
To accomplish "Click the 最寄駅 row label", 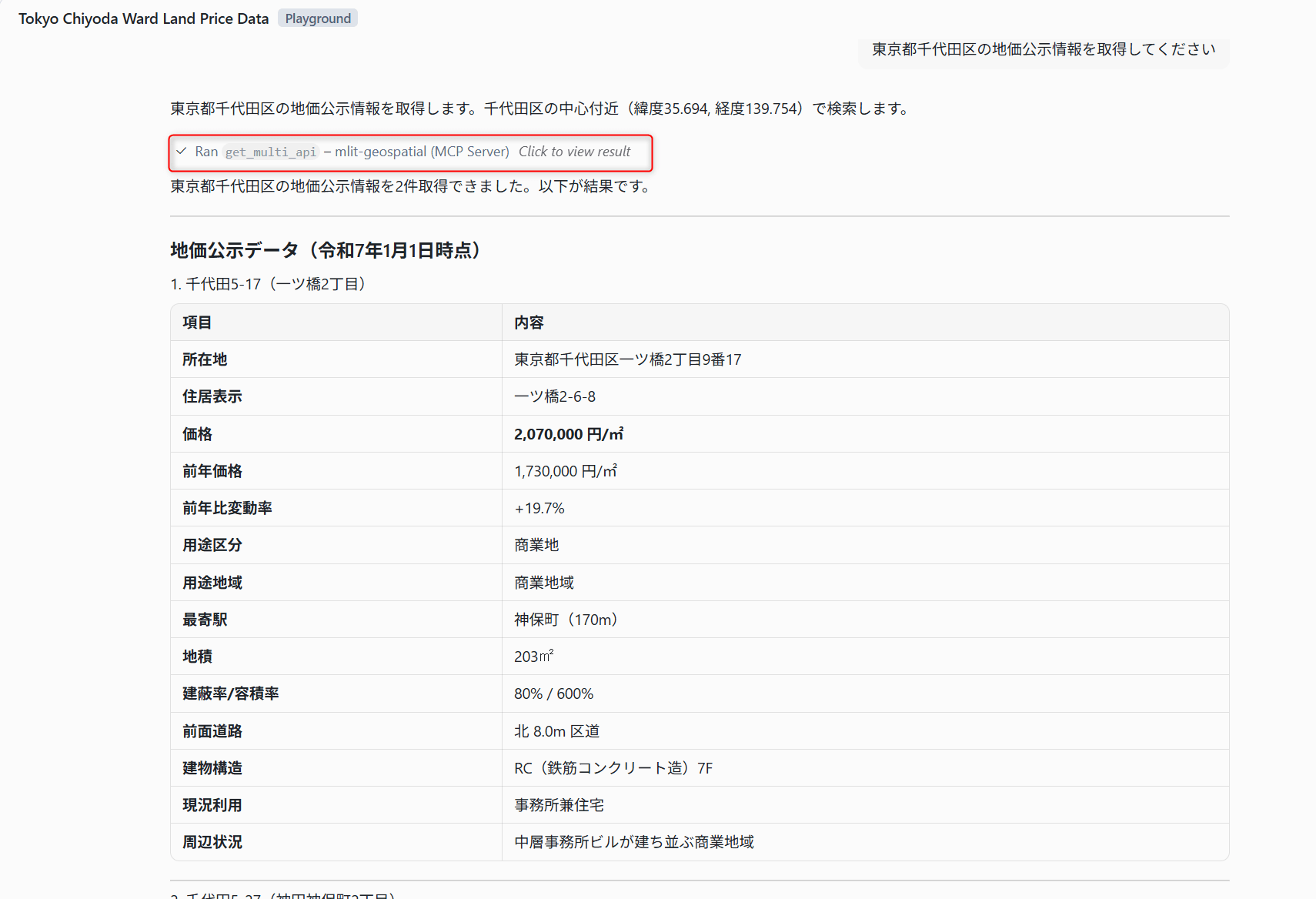I will point(205,620).
